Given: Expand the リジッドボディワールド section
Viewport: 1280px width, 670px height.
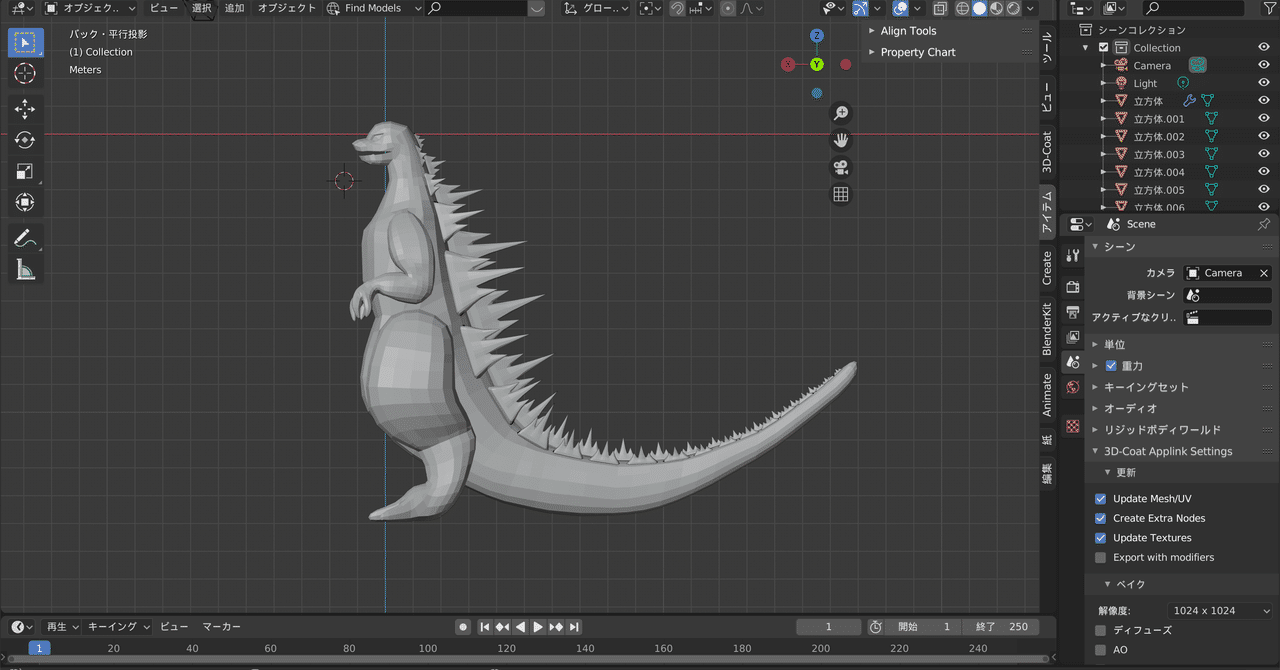Looking at the screenshot, I should (1161, 430).
